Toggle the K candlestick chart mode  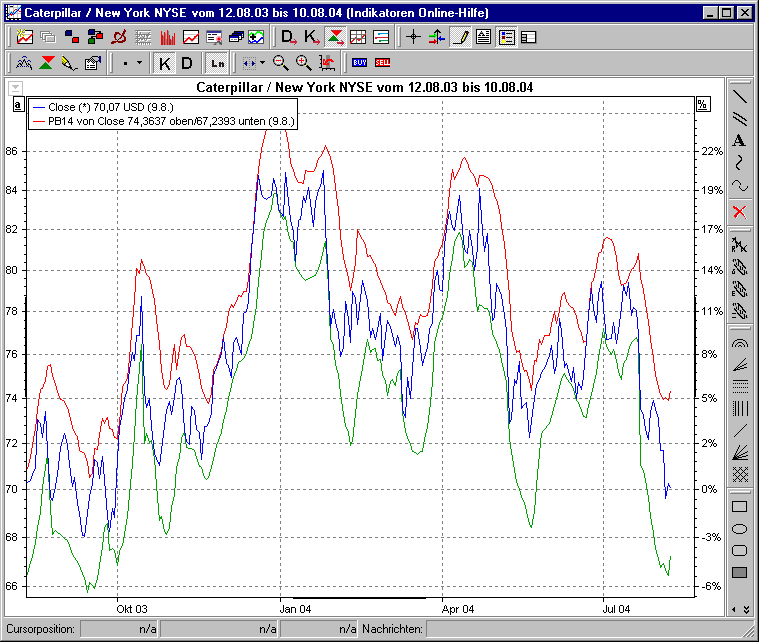tap(165, 63)
